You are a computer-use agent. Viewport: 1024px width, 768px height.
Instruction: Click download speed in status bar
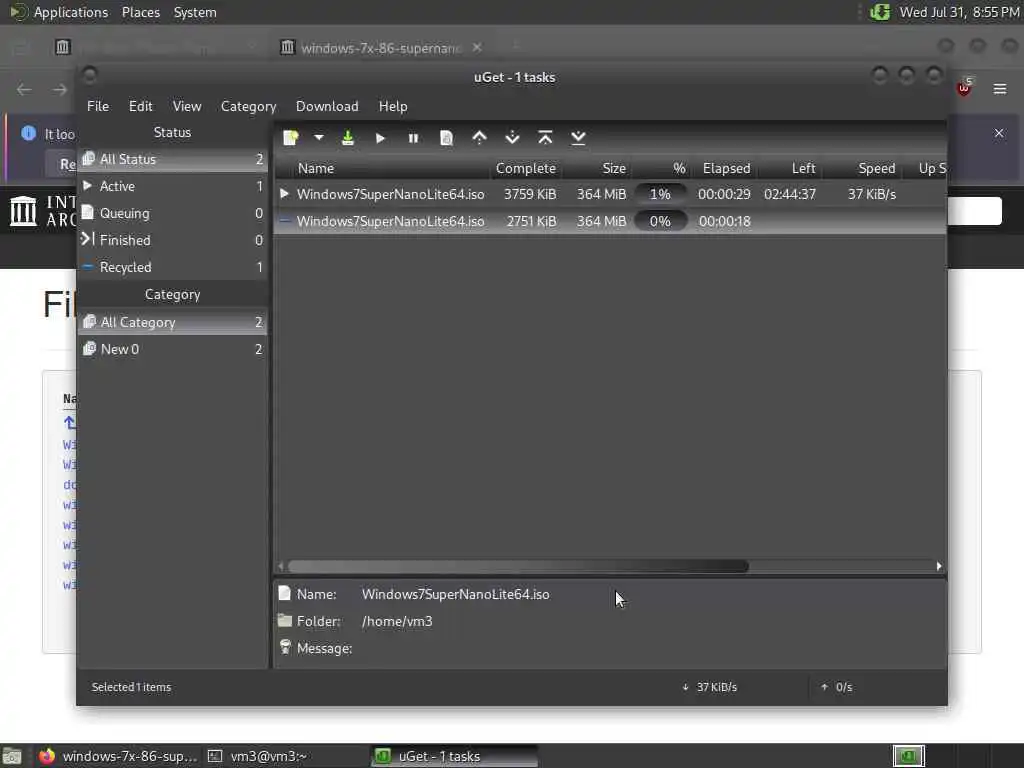pos(710,687)
